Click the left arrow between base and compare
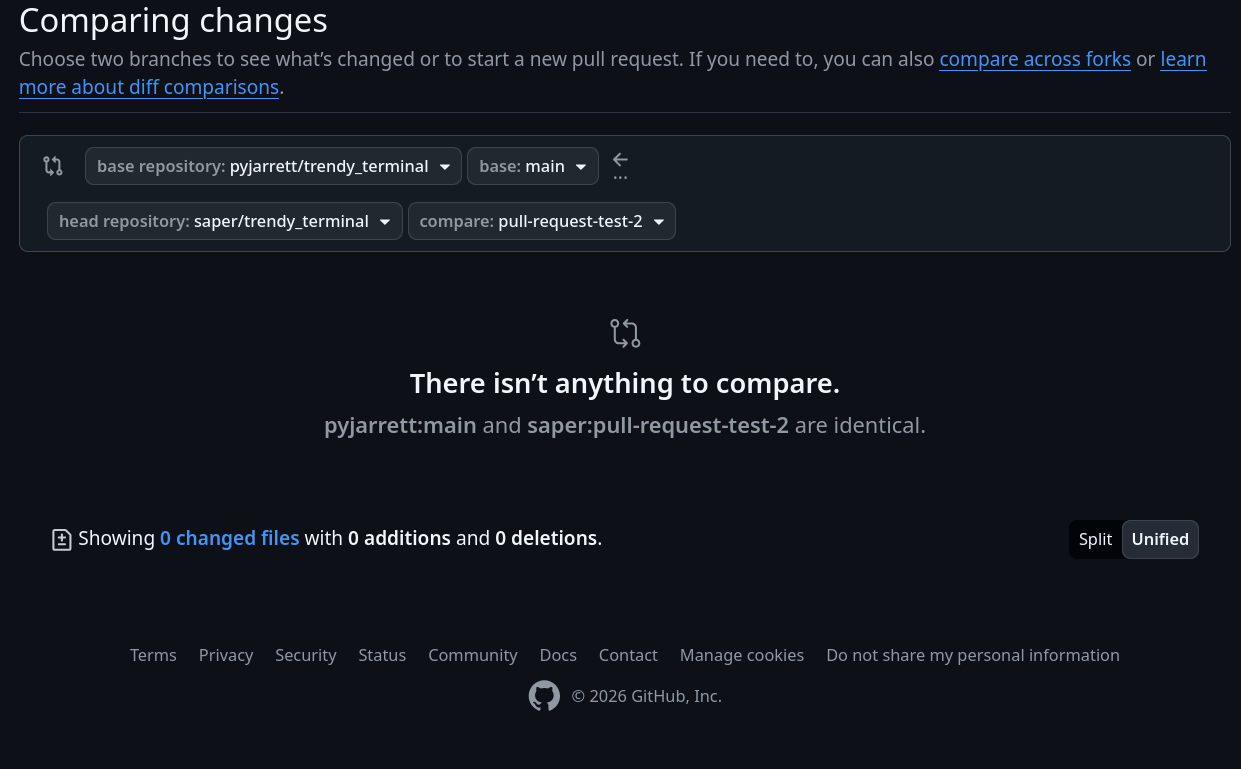Viewport: 1241px width, 769px height. [620, 160]
